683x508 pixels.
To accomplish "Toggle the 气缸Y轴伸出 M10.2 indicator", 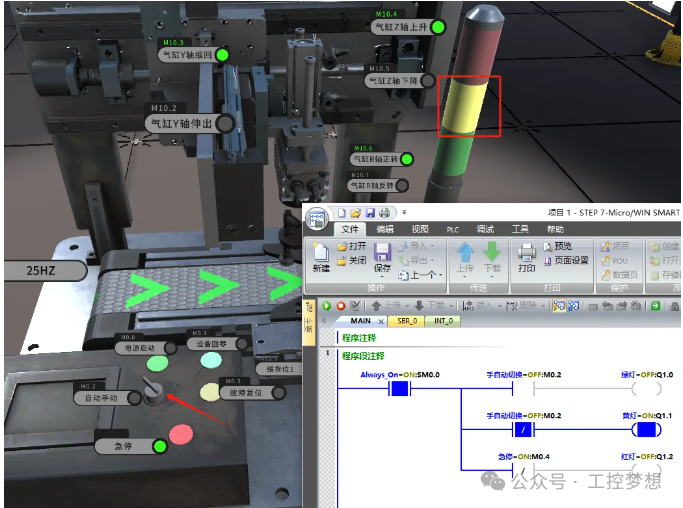I will 225,124.
